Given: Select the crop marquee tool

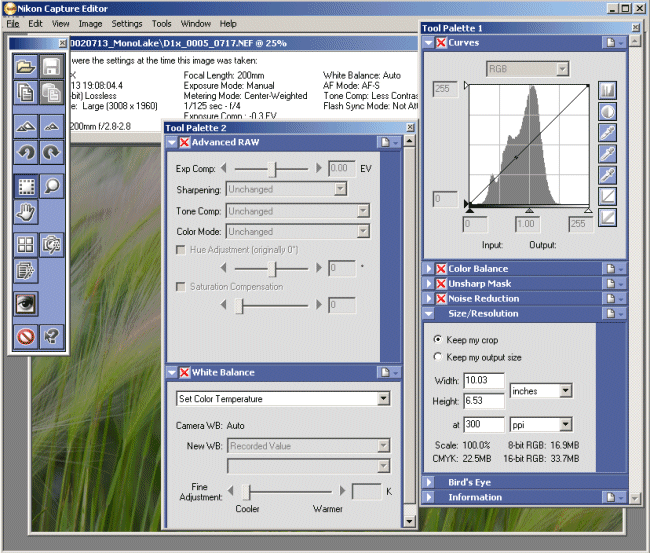Looking at the screenshot, I should coord(26,187).
